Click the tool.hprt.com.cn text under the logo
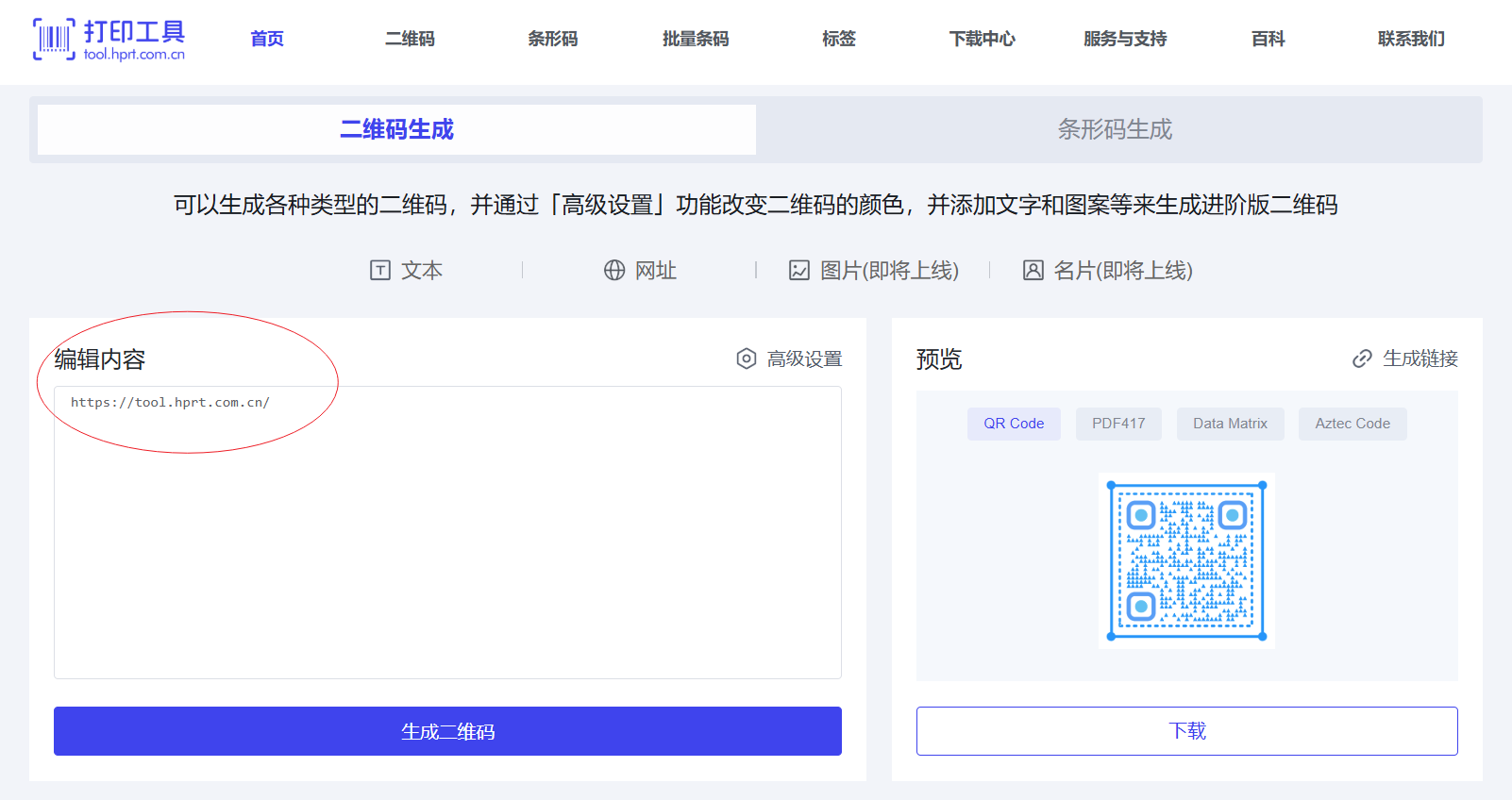 tap(134, 55)
